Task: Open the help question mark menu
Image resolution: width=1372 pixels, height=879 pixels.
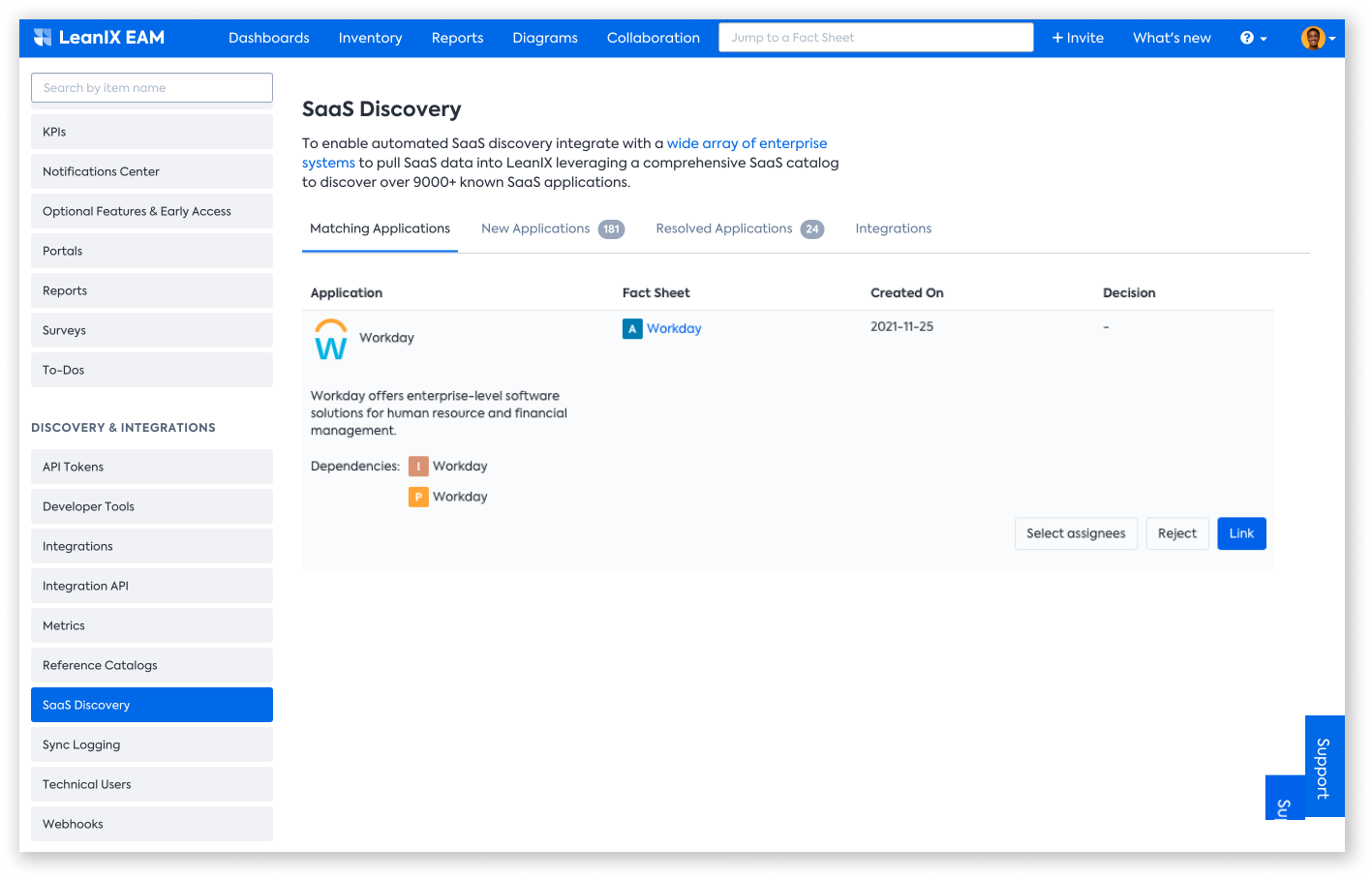Action: coord(1253,38)
